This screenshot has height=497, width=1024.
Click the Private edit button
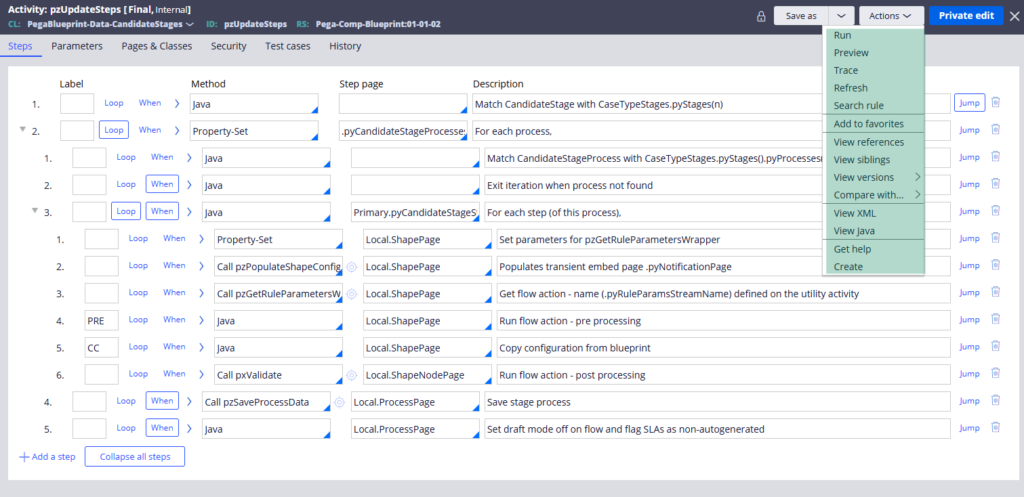pyautogui.click(x=966, y=16)
